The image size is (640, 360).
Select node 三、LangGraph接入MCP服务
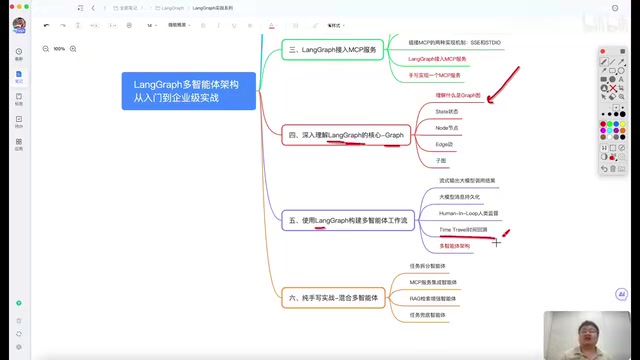pyautogui.click(x=333, y=50)
